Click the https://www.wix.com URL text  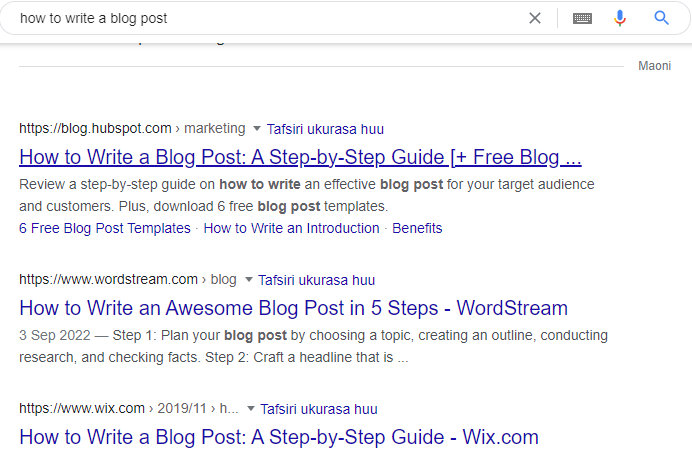click(82, 408)
